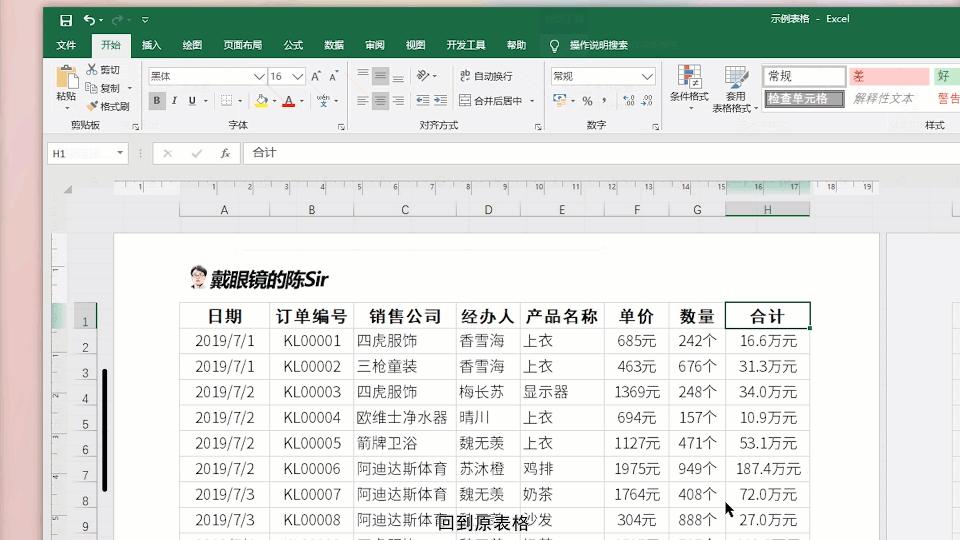The width and height of the screenshot is (960, 540).
Task: Click in the formula bar showing 合计
Action: pos(602,153)
